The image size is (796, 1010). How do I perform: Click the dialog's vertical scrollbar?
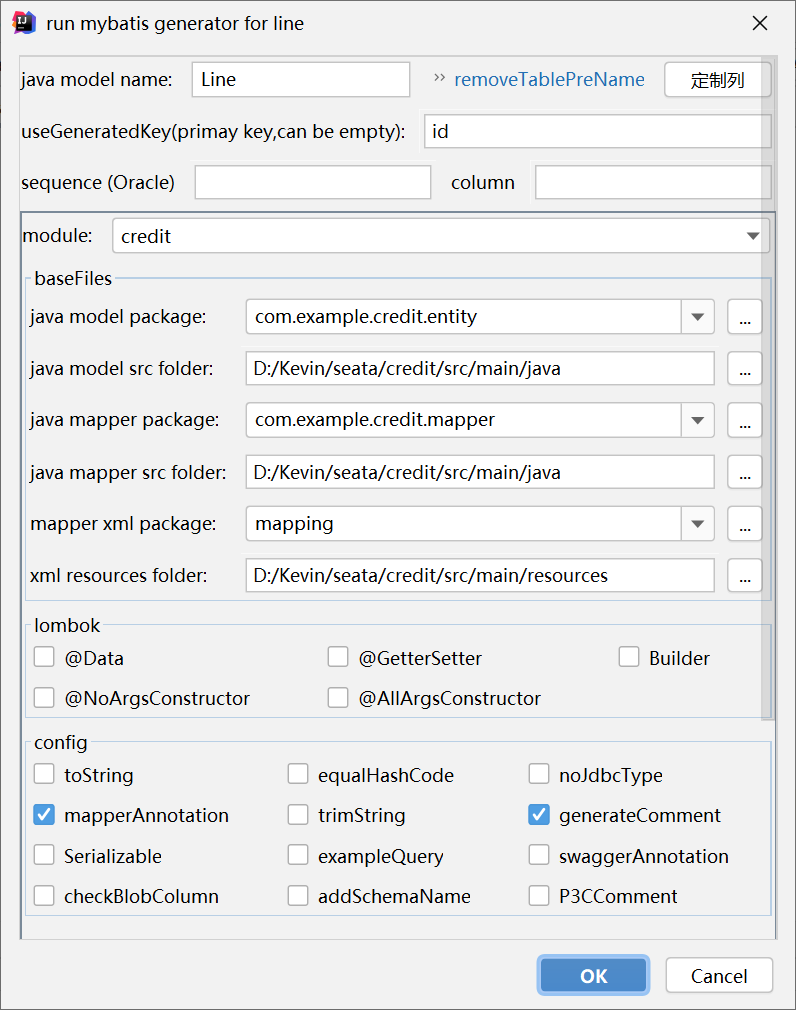pyautogui.click(x=767, y=386)
